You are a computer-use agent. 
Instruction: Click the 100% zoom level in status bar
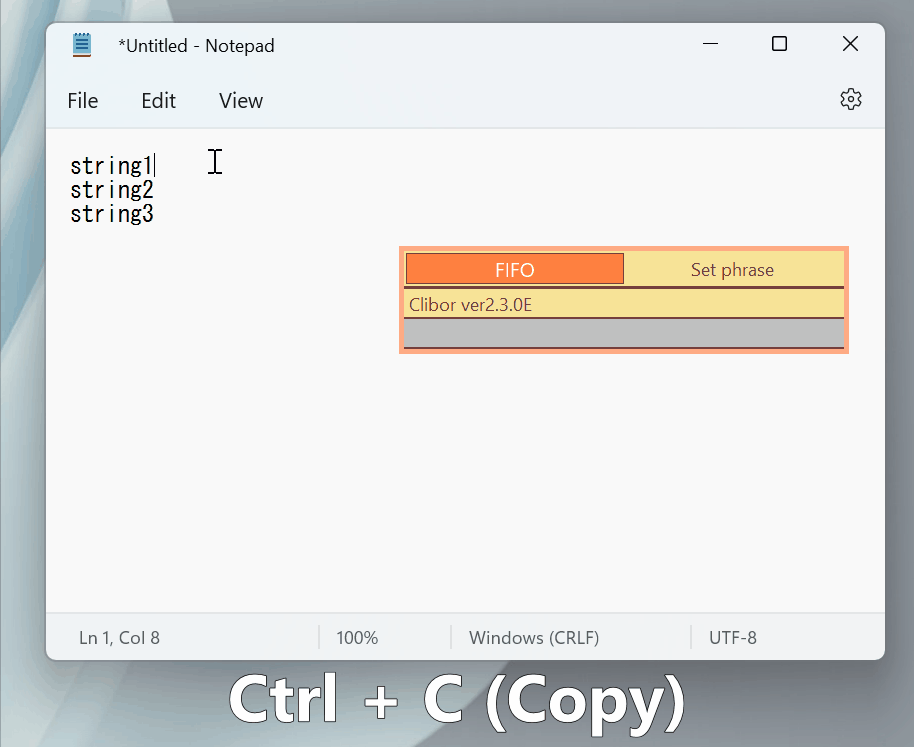[357, 638]
